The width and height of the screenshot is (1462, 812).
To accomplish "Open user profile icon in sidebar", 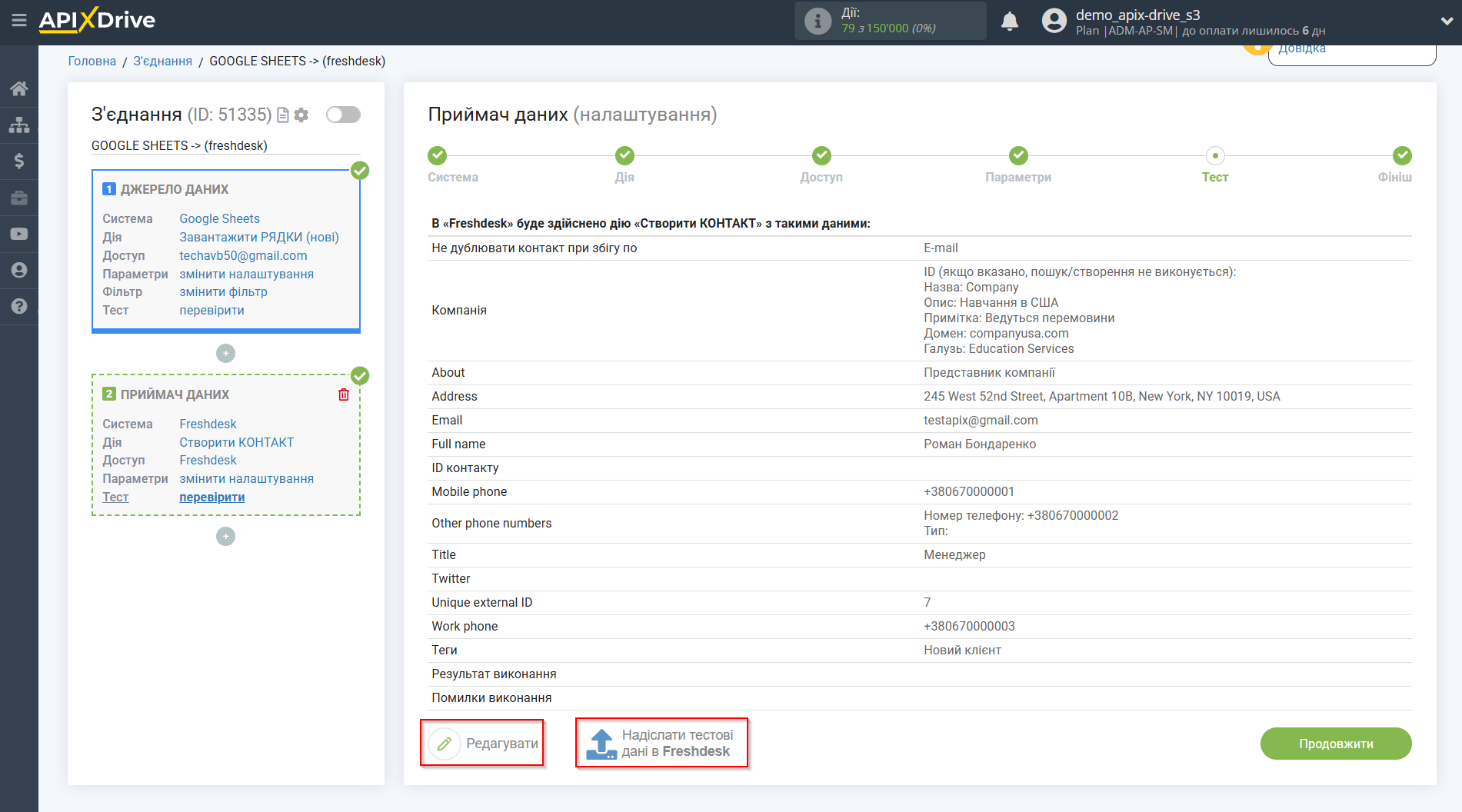I will pos(19,270).
